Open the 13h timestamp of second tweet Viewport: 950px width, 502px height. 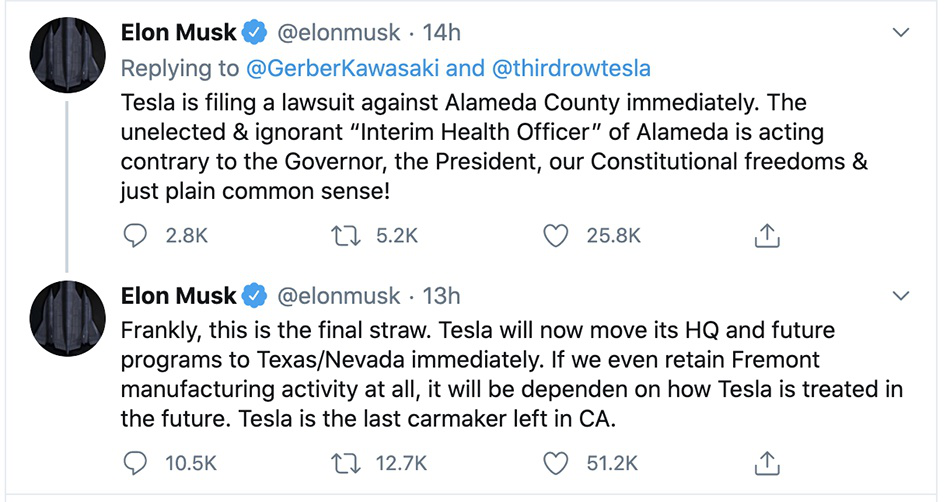click(441, 296)
